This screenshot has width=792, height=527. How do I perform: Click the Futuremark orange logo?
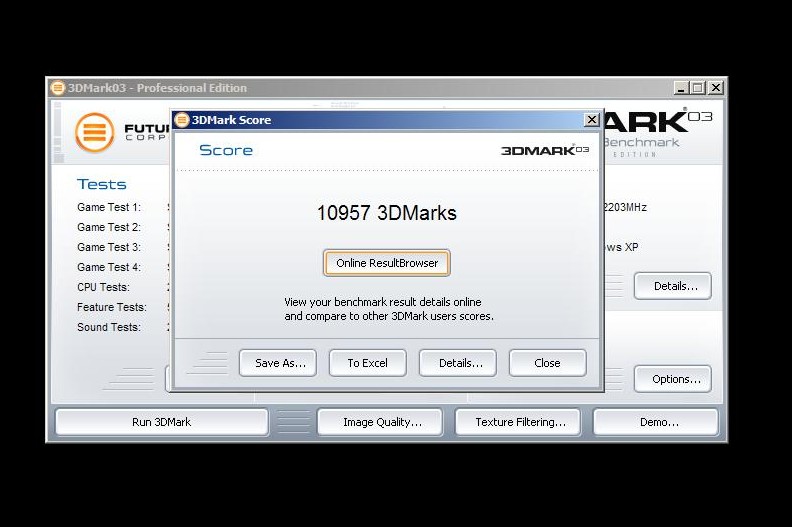click(x=94, y=132)
